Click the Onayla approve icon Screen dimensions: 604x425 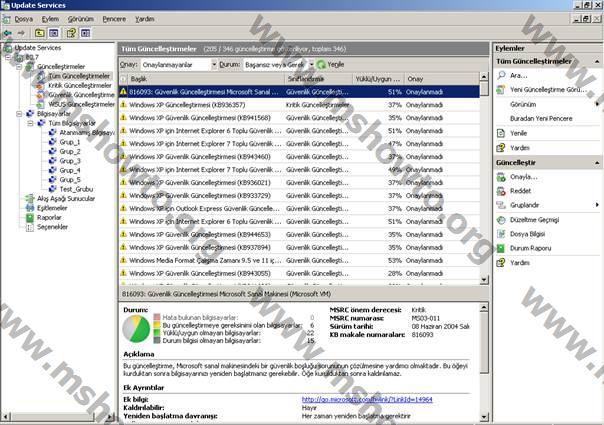(501, 177)
